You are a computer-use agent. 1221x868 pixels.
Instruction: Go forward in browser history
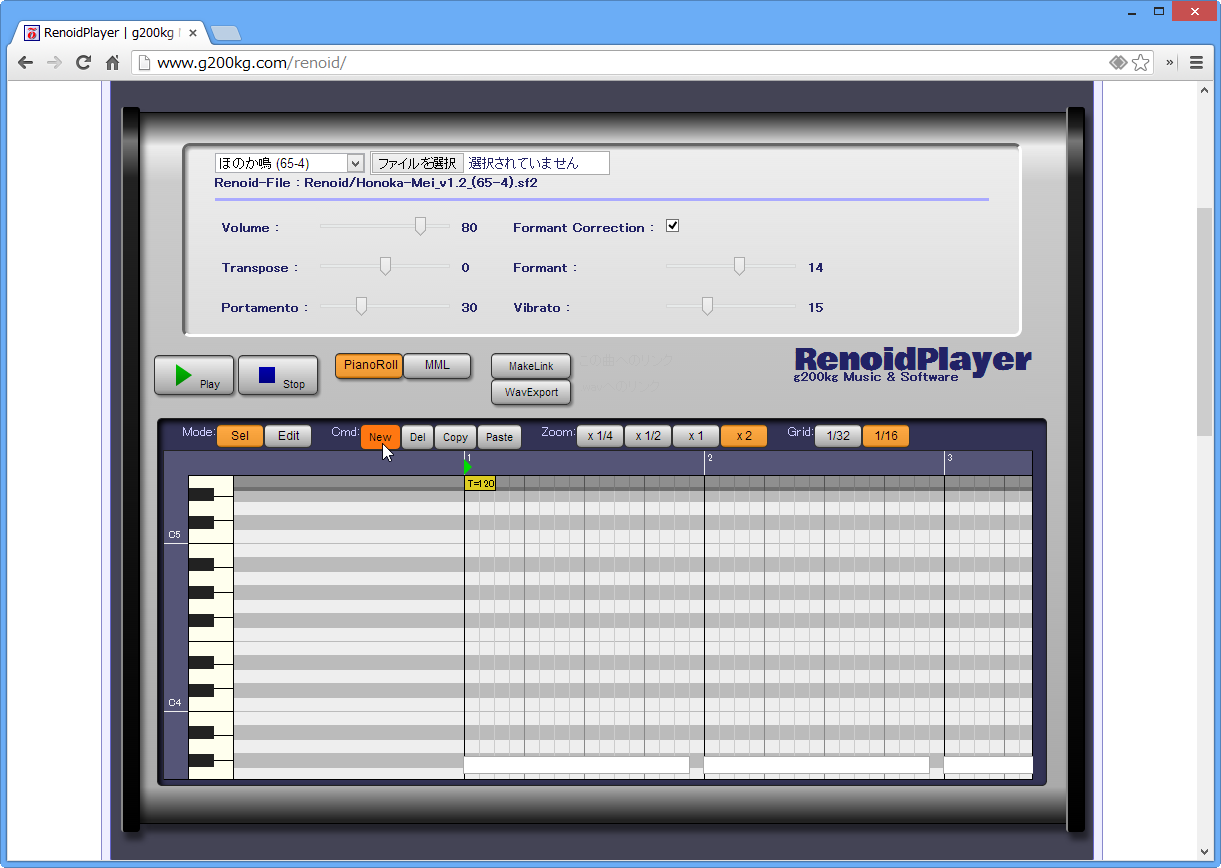tap(55, 63)
